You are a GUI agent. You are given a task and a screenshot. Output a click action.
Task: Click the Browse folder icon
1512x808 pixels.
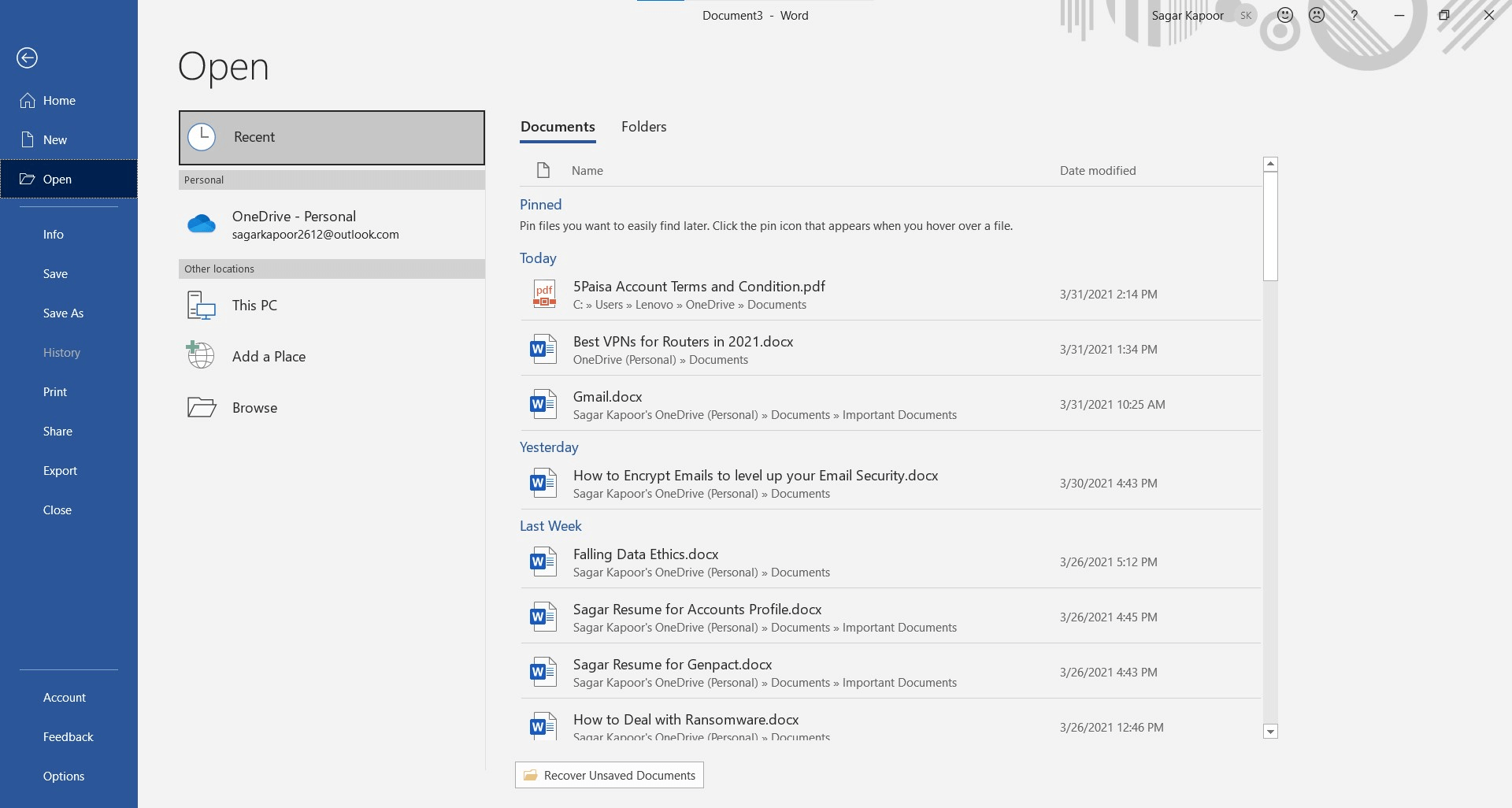coord(202,407)
